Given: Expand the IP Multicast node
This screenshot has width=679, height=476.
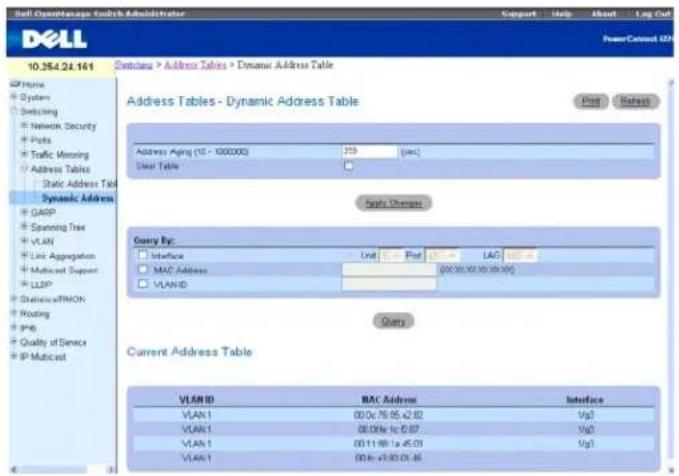Looking at the screenshot, I should click(x=14, y=356).
